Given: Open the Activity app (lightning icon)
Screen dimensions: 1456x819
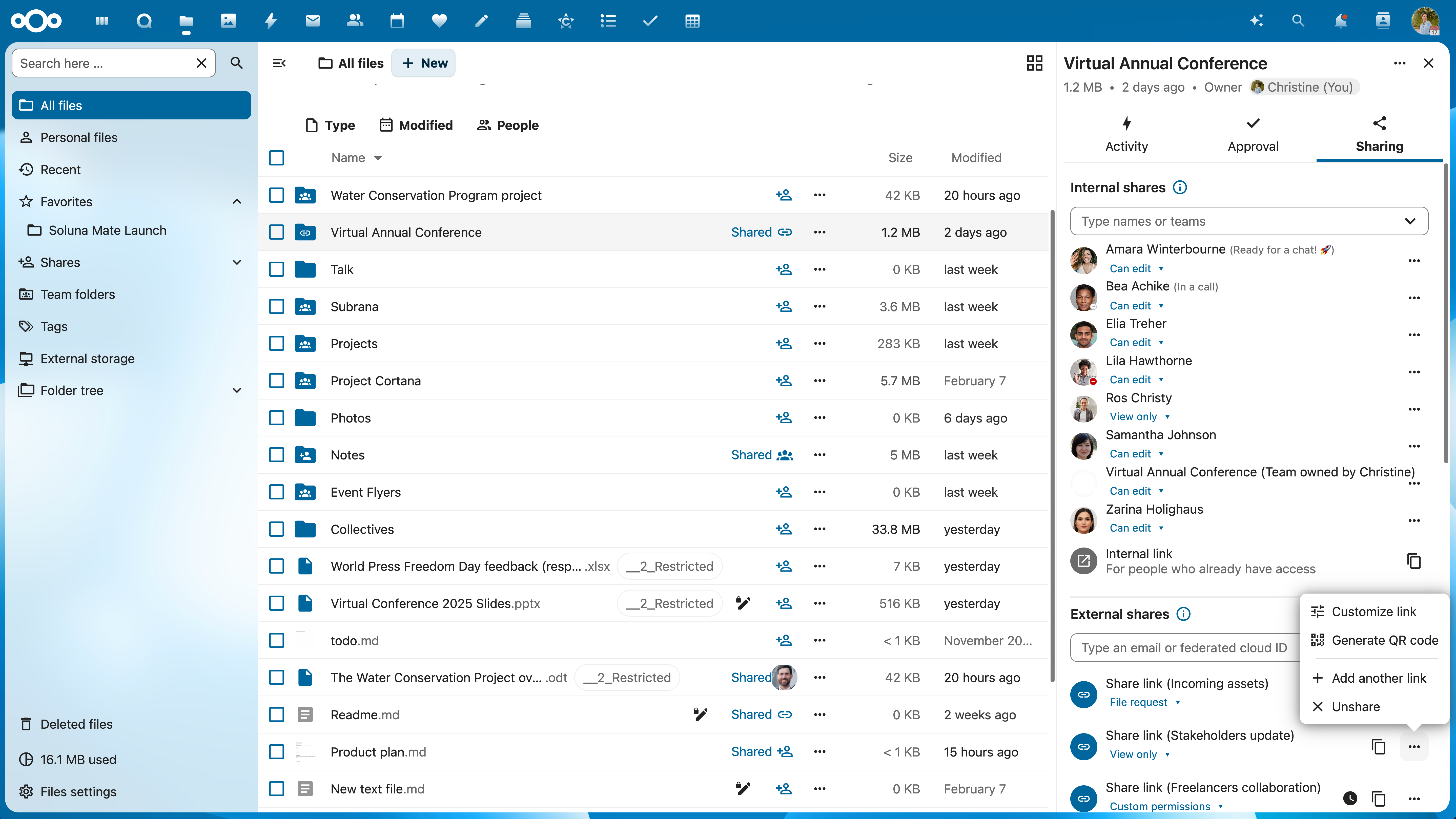Looking at the screenshot, I should (x=270, y=21).
